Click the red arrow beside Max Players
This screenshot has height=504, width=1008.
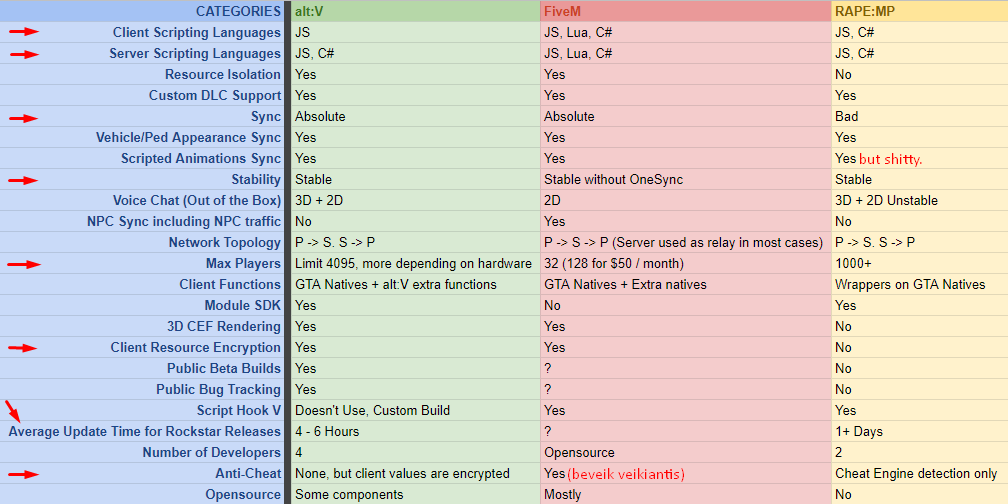pyautogui.click(x=24, y=264)
